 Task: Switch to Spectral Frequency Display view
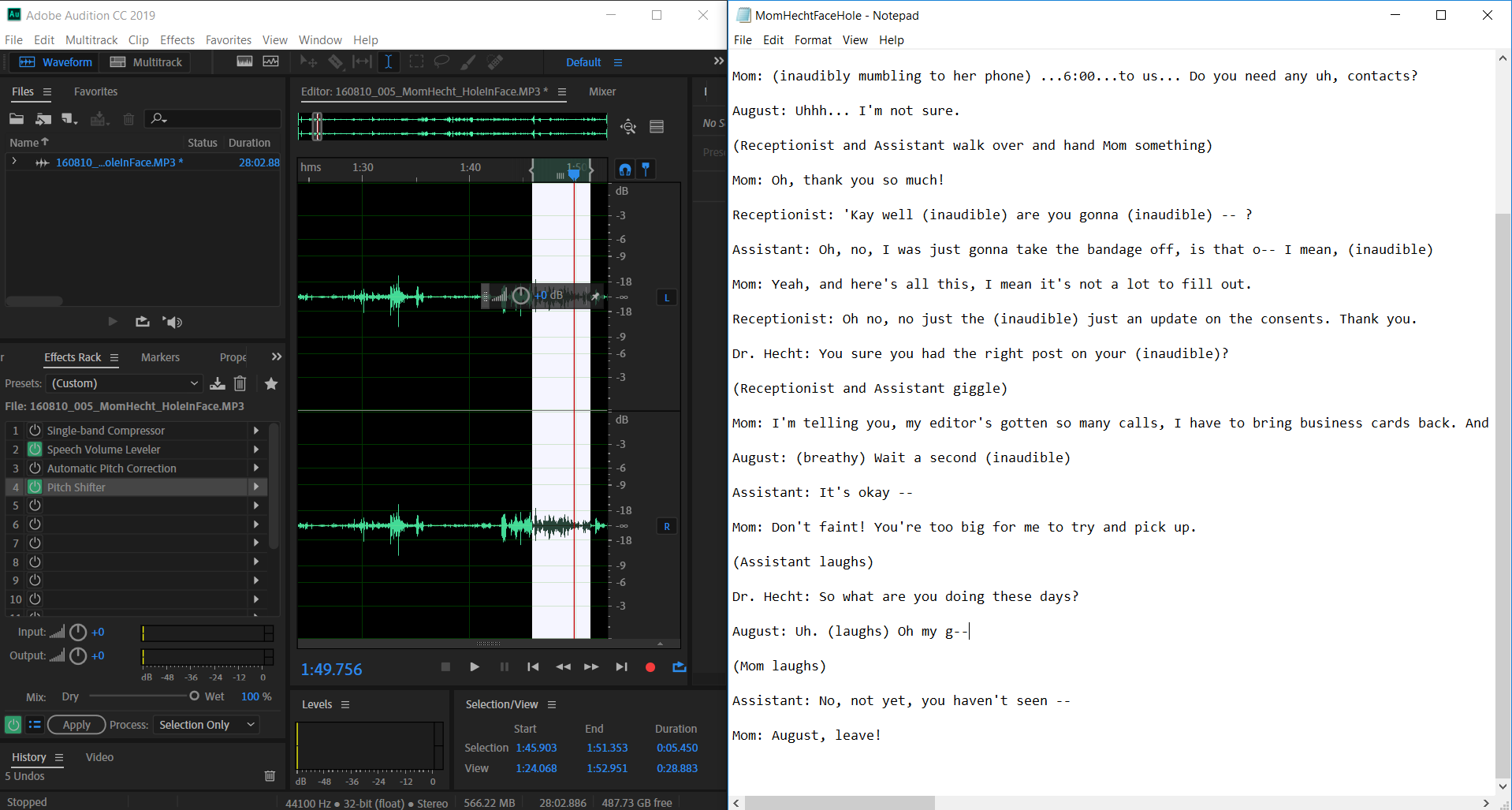tap(270, 61)
